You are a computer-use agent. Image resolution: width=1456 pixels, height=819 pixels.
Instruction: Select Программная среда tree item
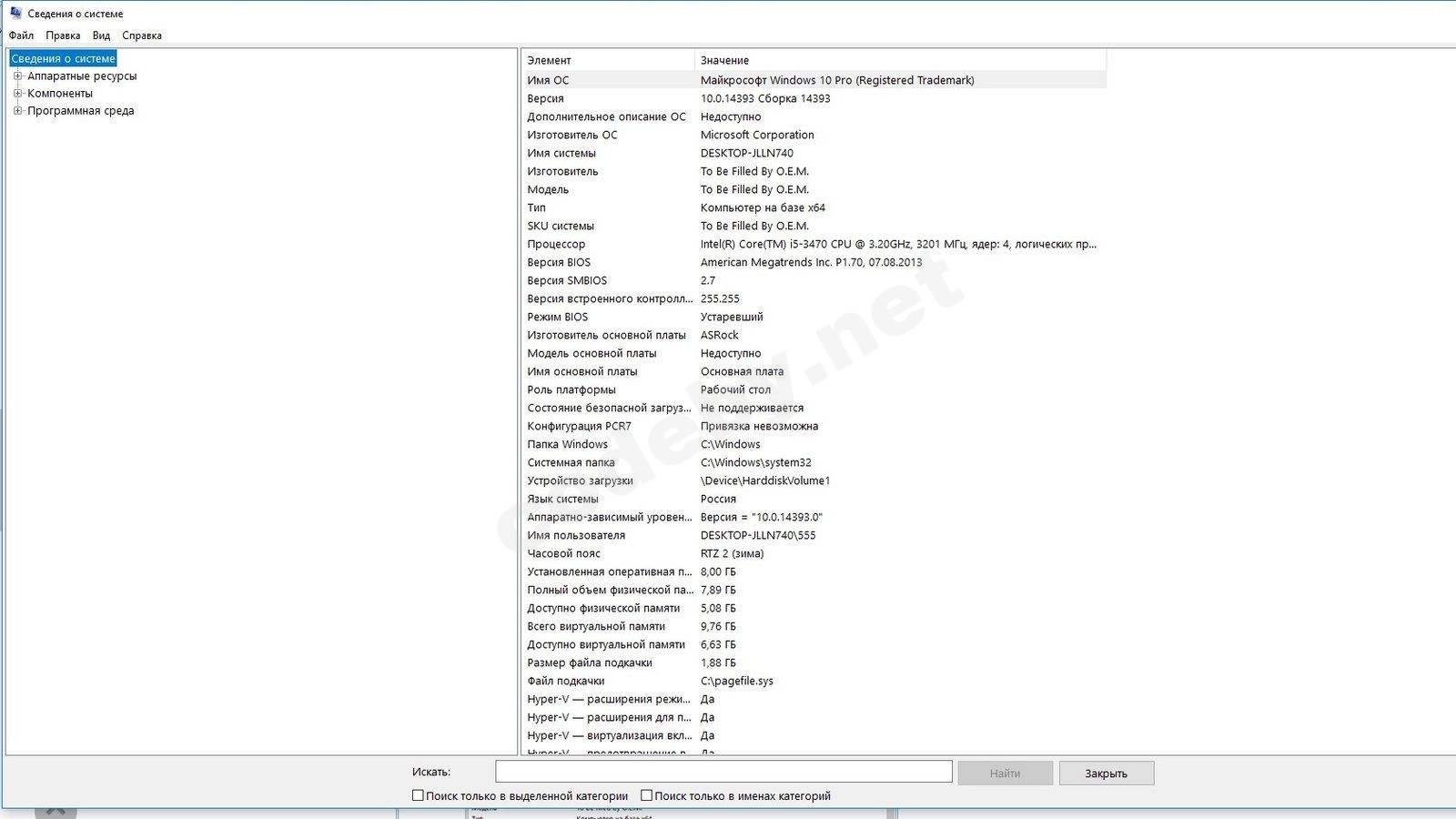point(81,110)
